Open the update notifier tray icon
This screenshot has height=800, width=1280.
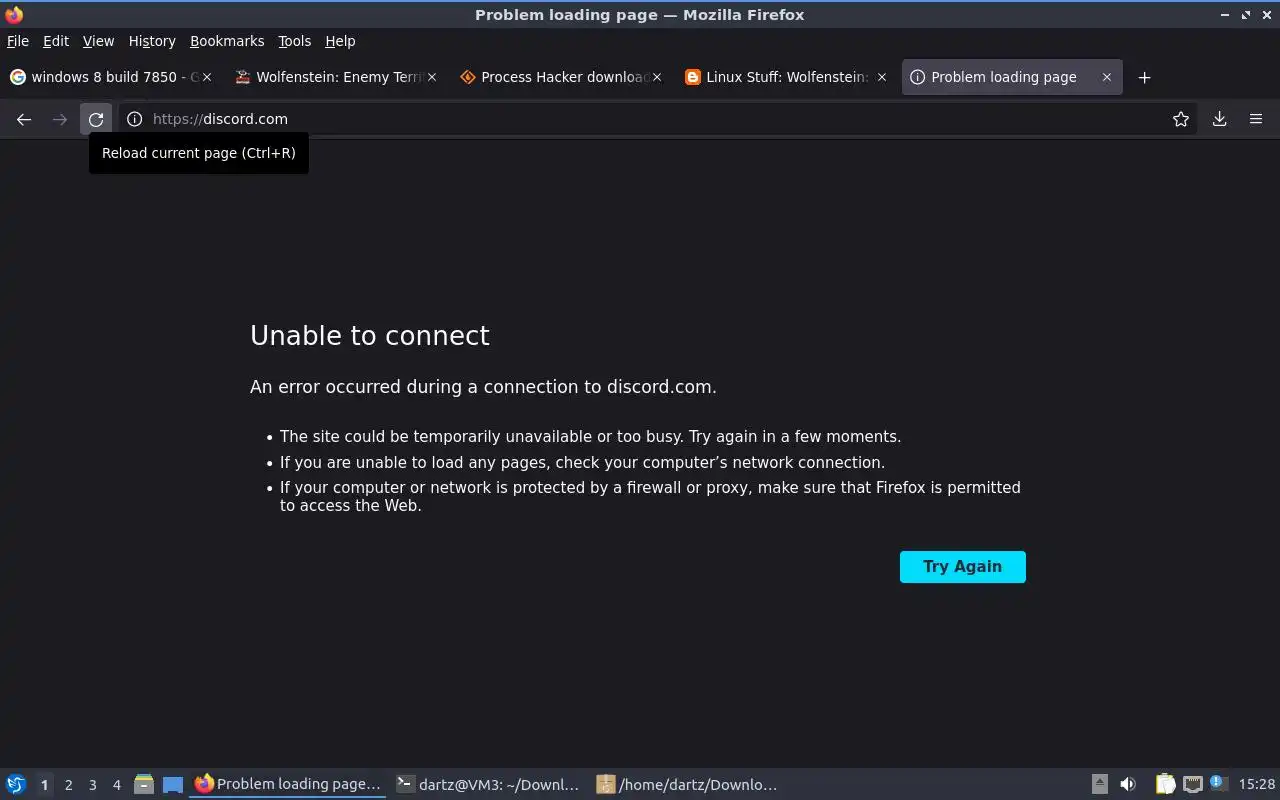[1217, 783]
